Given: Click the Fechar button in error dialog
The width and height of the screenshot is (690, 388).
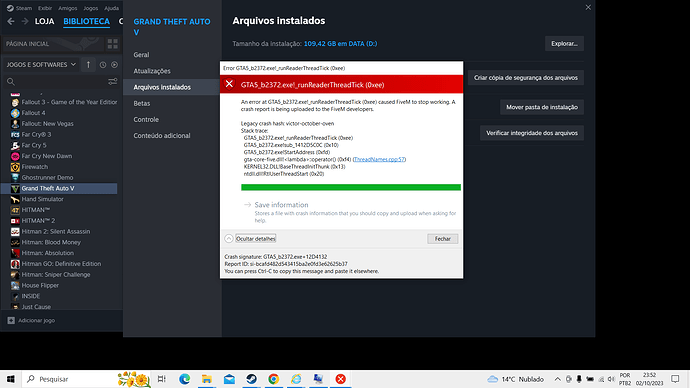Looking at the screenshot, I should [x=443, y=238].
